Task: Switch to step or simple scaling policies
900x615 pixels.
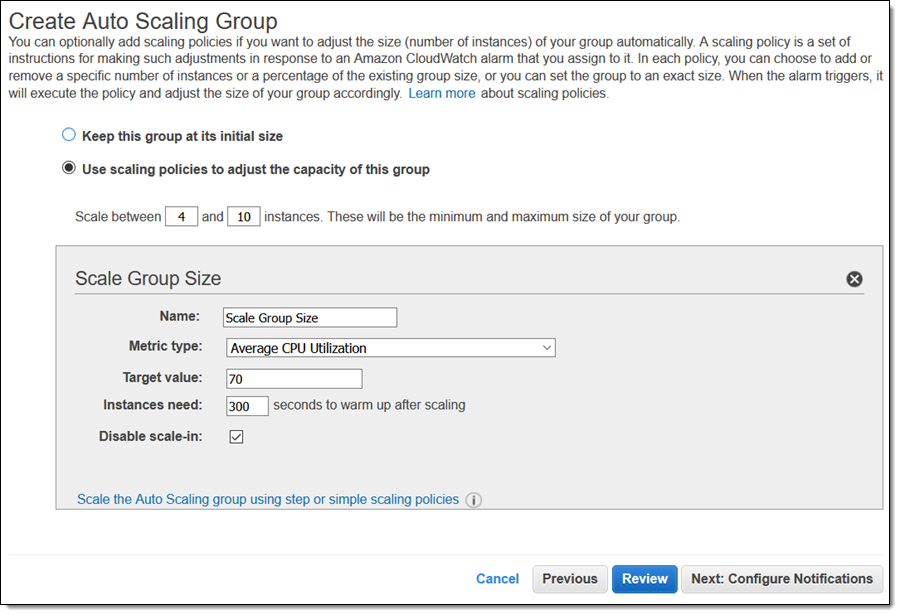Action: [x=267, y=499]
